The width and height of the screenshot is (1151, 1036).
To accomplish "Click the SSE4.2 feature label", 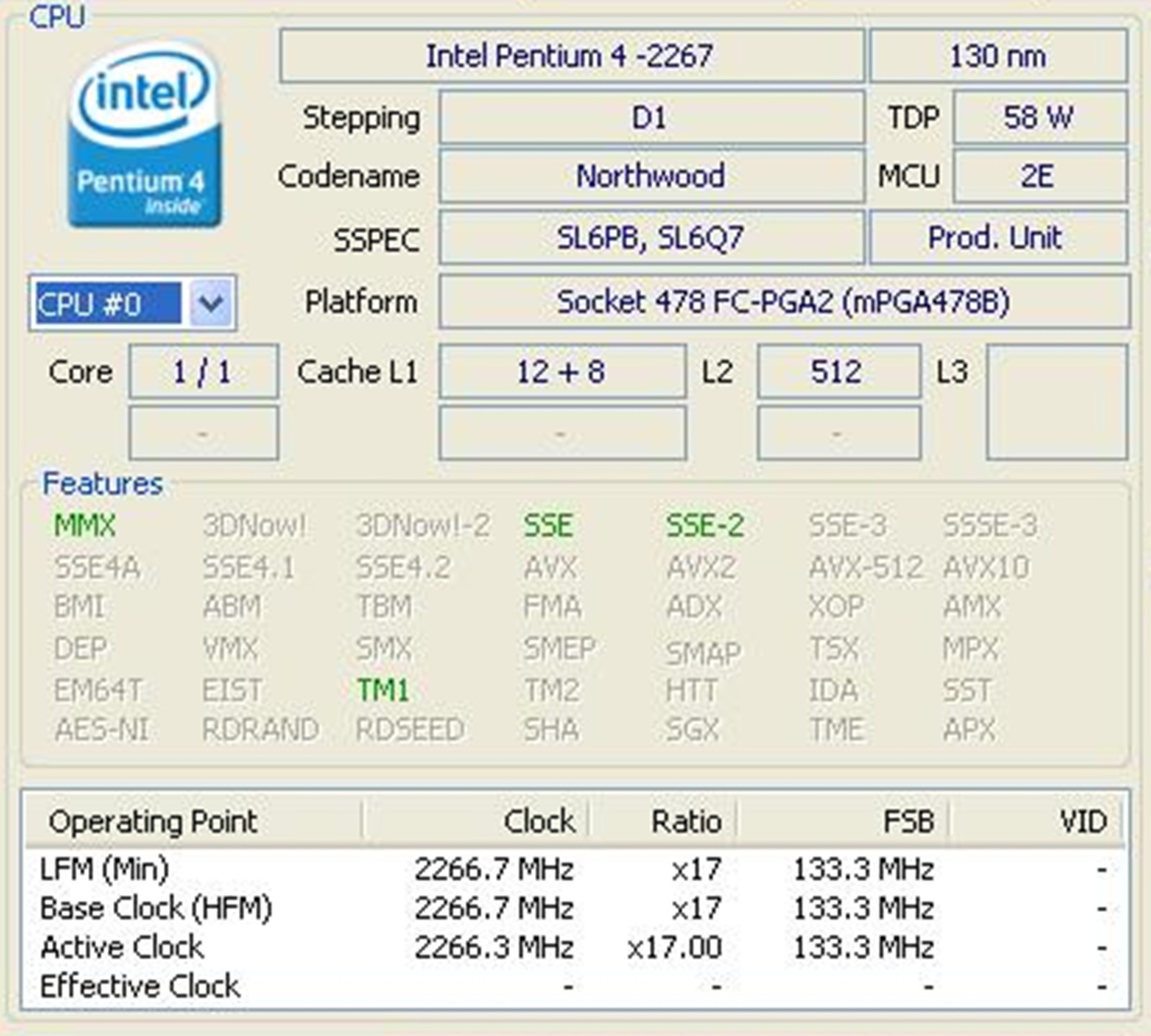I will click(404, 568).
